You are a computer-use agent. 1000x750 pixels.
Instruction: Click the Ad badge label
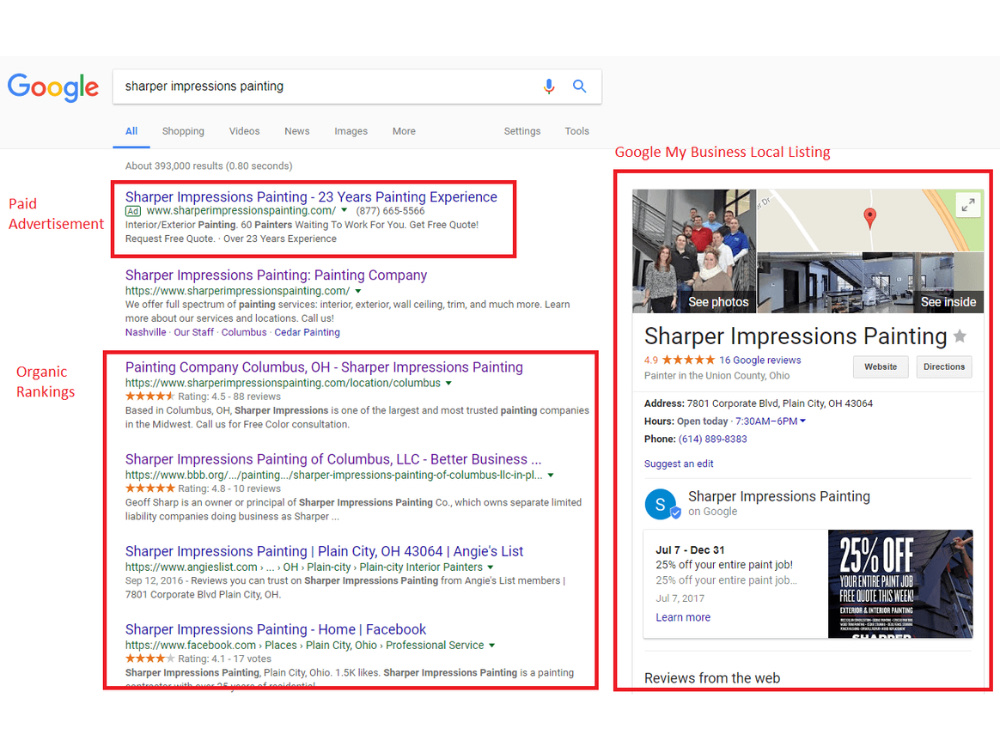[x=133, y=211]
